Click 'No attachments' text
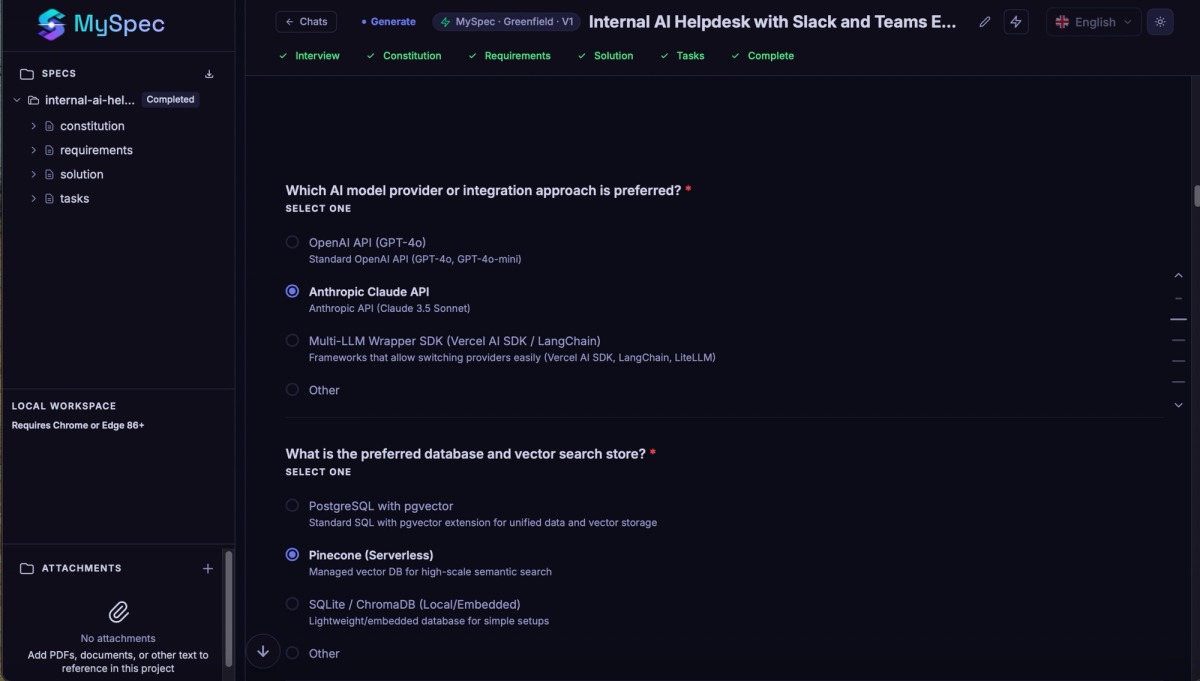The width and height of the screenshot is (1200, 681). [x=118, y=638]
